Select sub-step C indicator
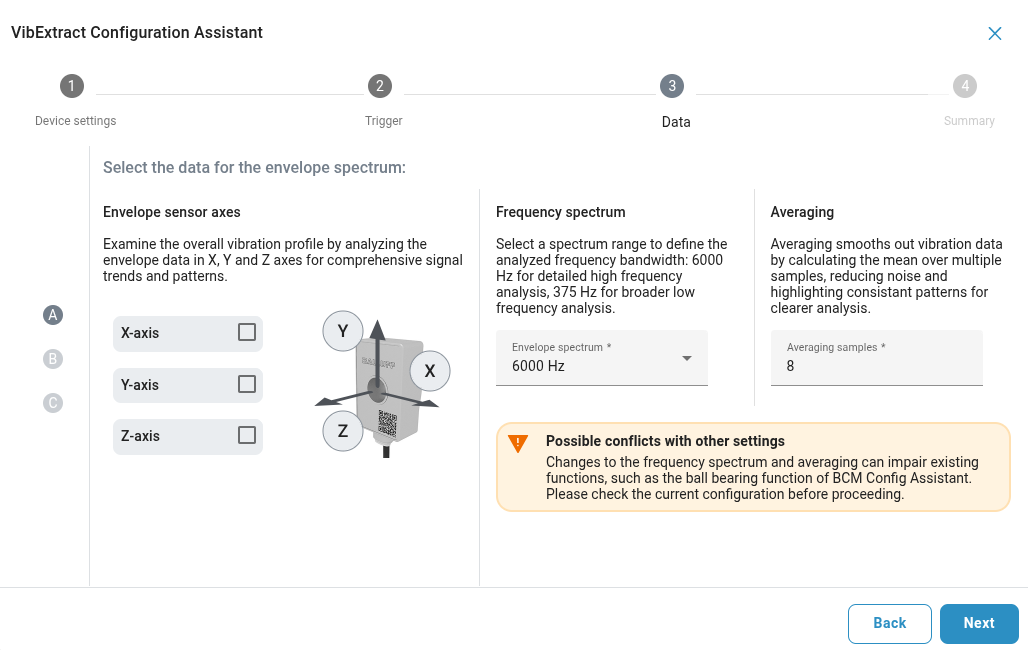 click(x=53, y=403)
